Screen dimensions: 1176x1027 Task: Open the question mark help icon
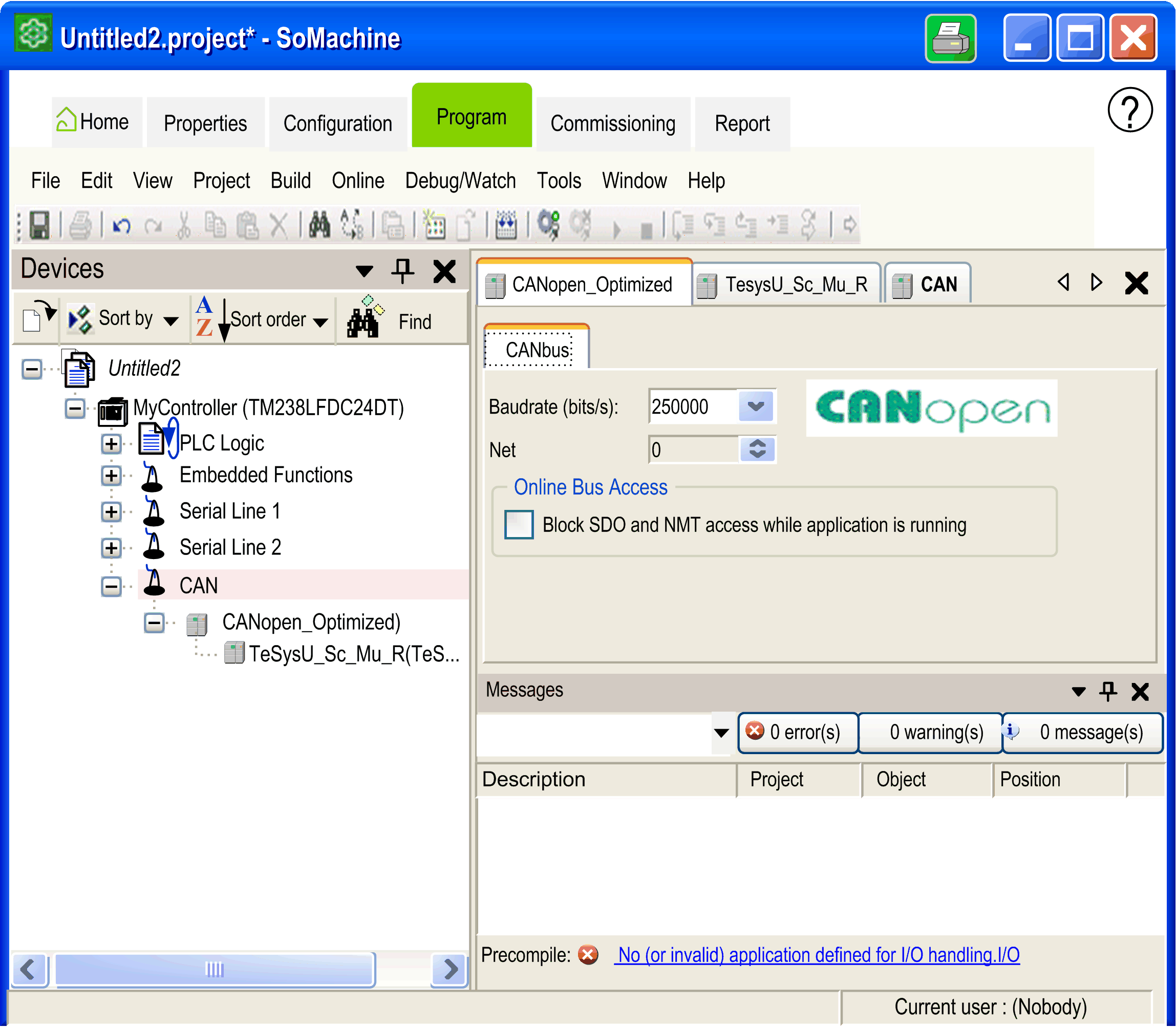pos(1129,110)
